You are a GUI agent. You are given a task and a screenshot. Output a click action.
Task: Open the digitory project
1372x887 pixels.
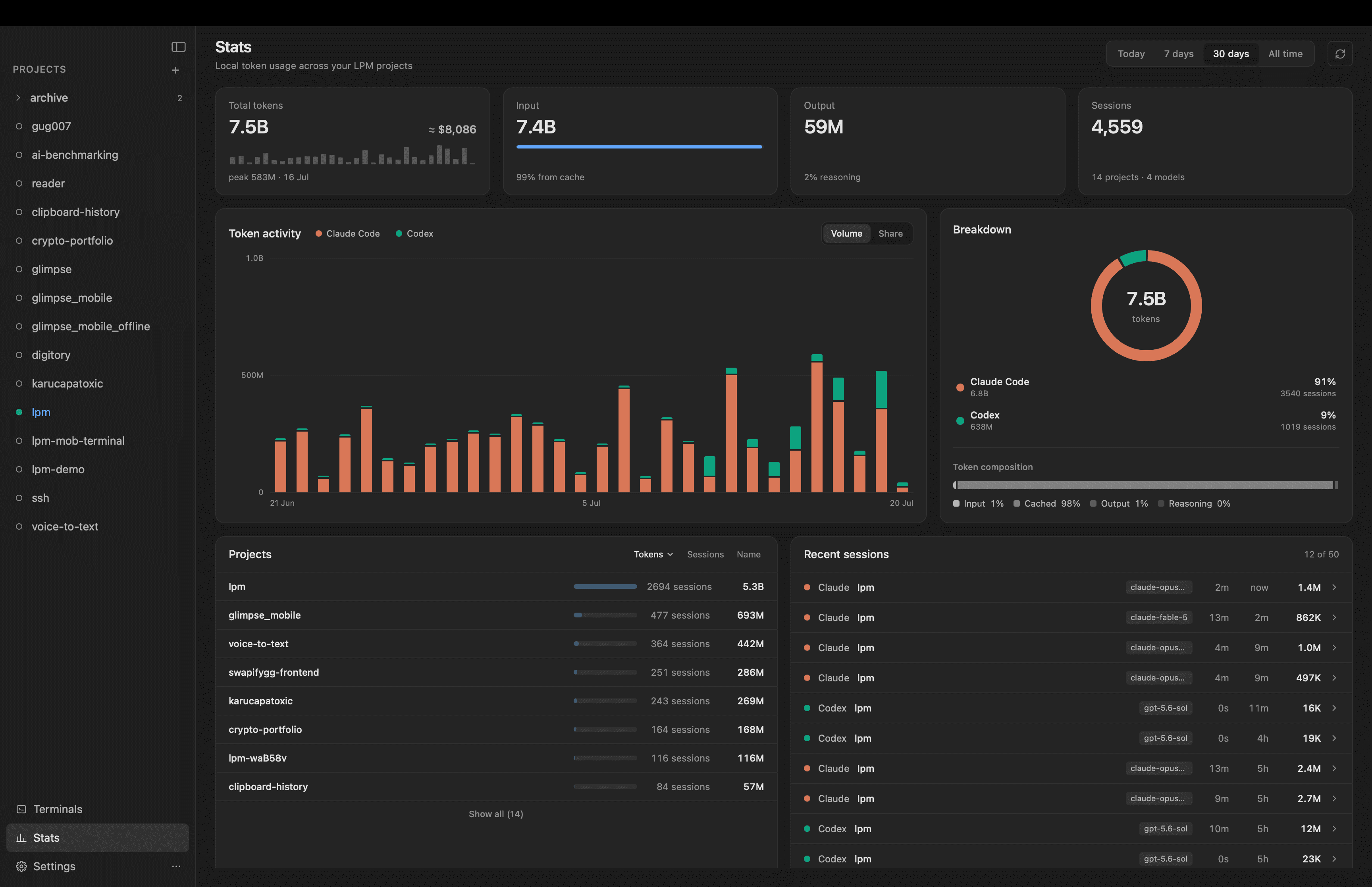[98, 355]
